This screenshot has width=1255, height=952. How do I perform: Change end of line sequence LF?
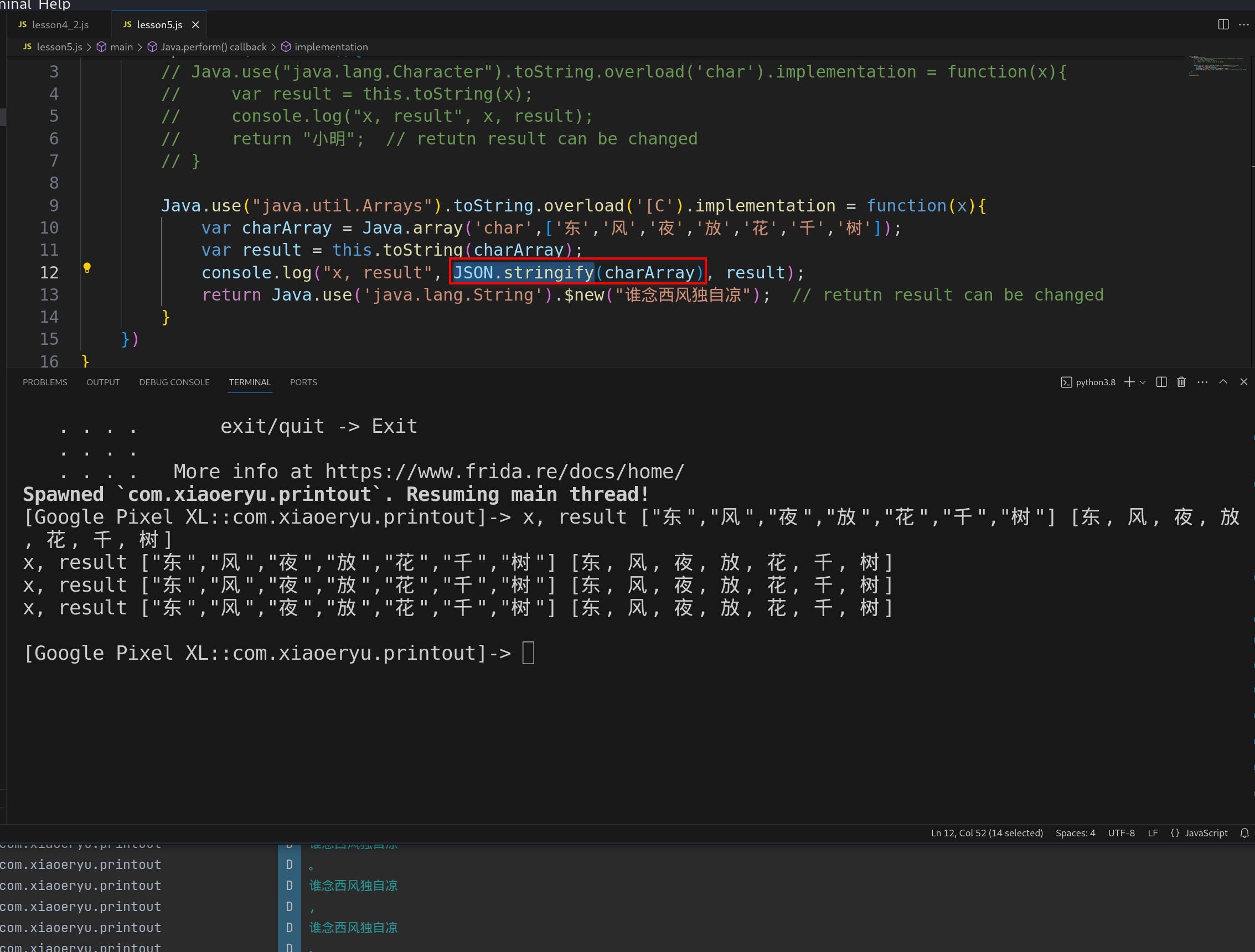coord(1152,833)
